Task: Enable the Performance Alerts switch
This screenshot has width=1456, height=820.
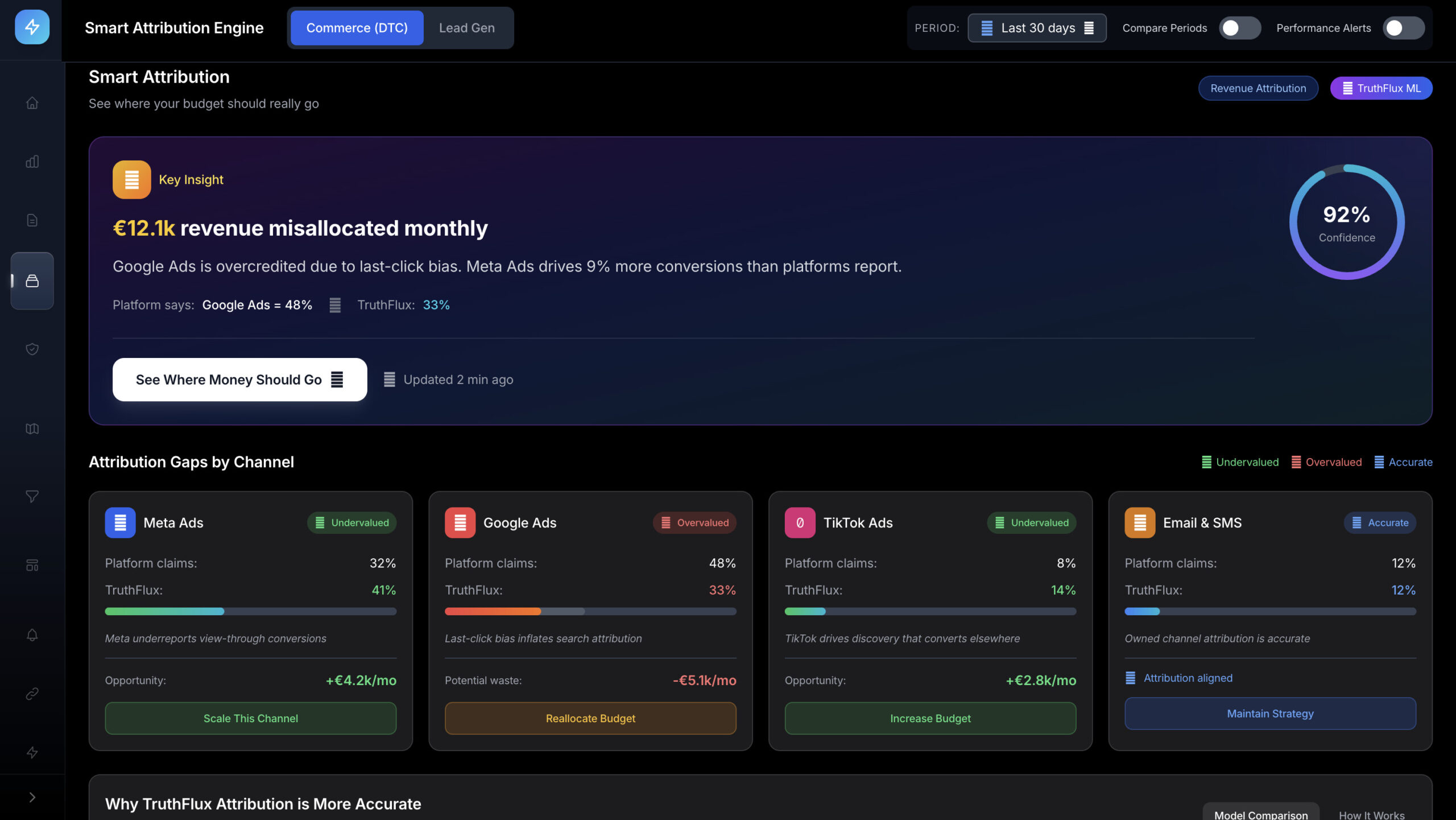Action: [x=1403, y=28]
